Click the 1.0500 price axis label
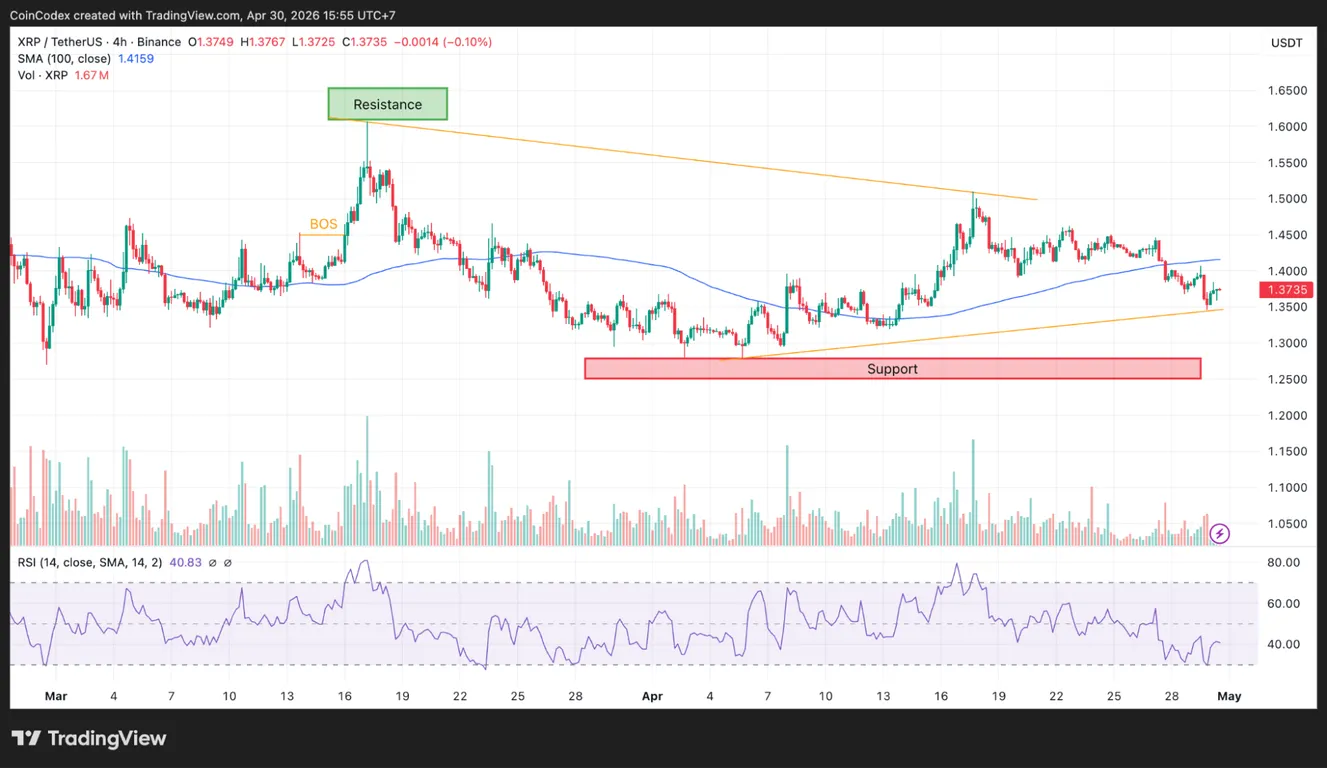 (x=1287, y=524)
